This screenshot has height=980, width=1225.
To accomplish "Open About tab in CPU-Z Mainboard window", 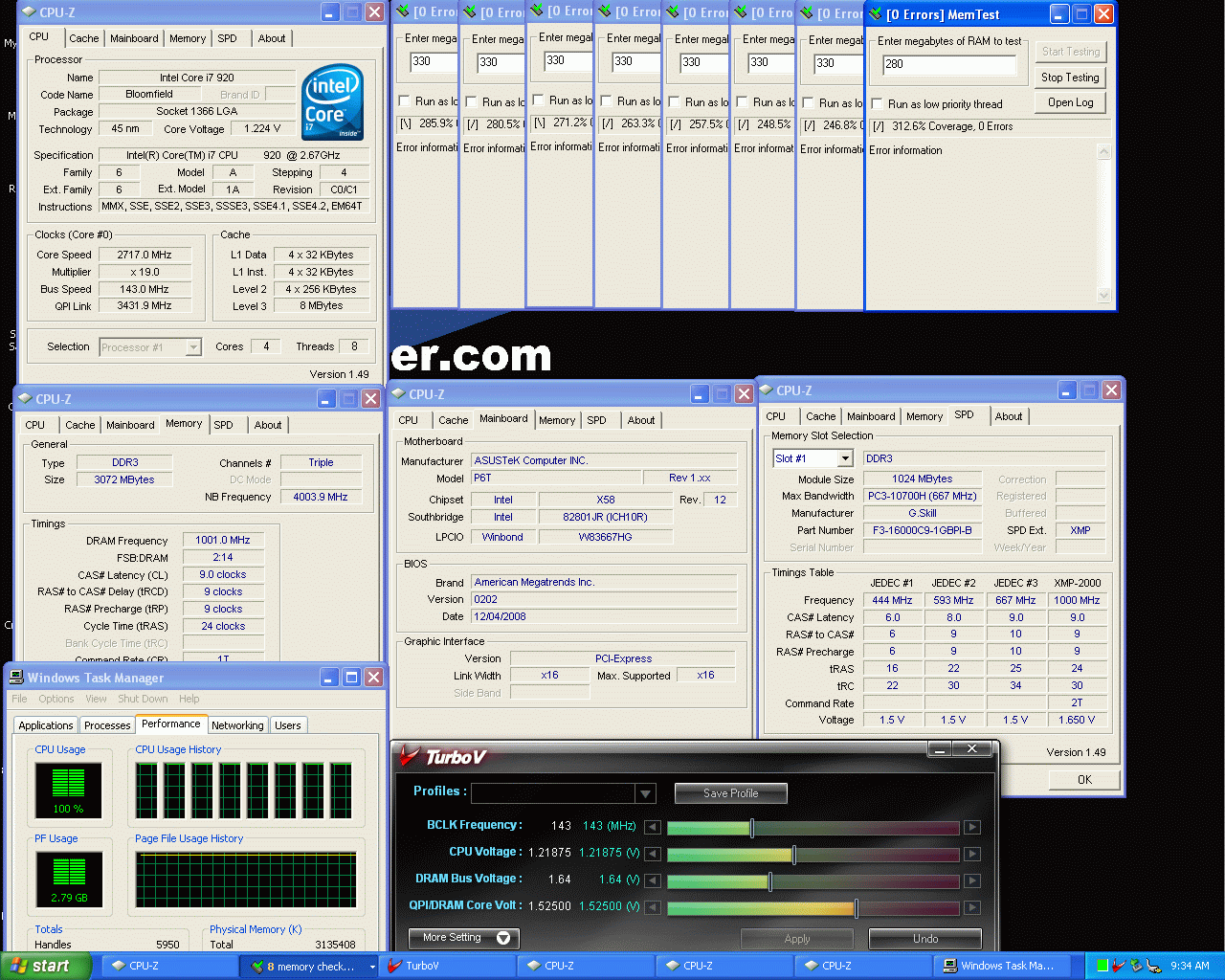I will coord(641,420).
